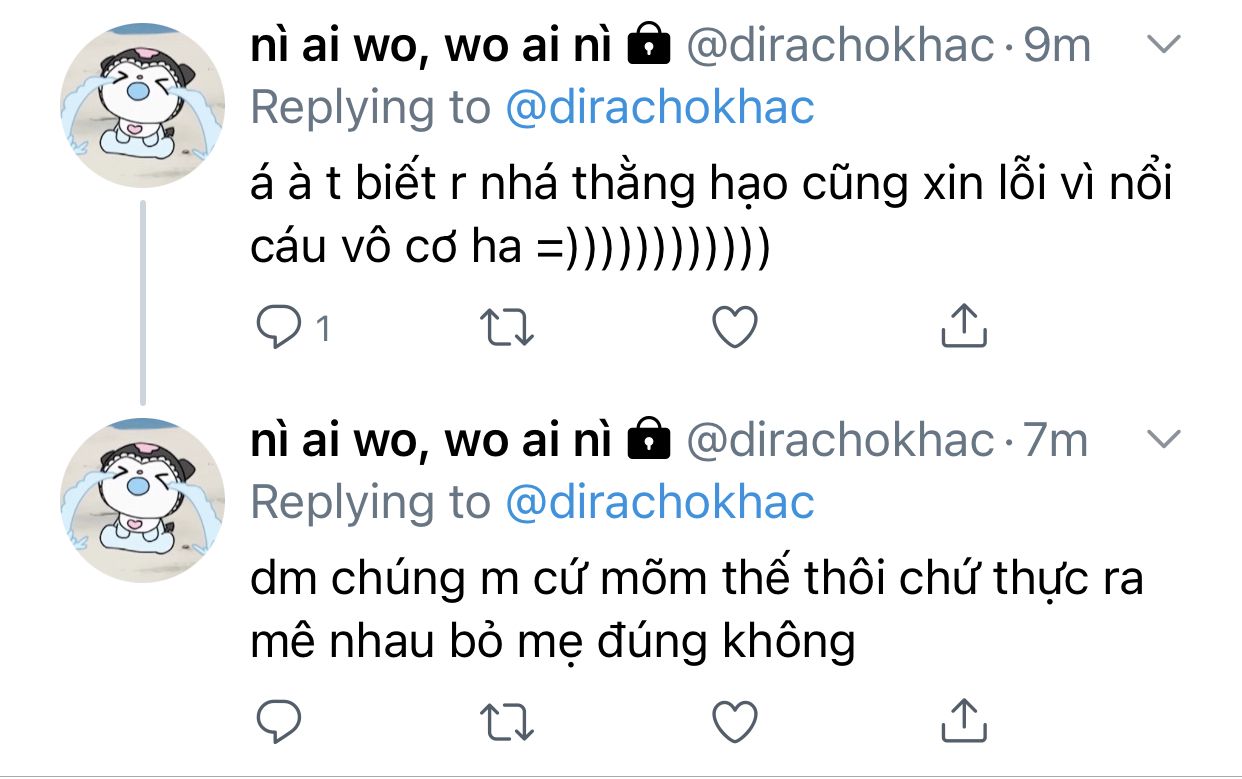
Task: Tap the second tweet's crying avatar
Action: click(x=143, y=500)
